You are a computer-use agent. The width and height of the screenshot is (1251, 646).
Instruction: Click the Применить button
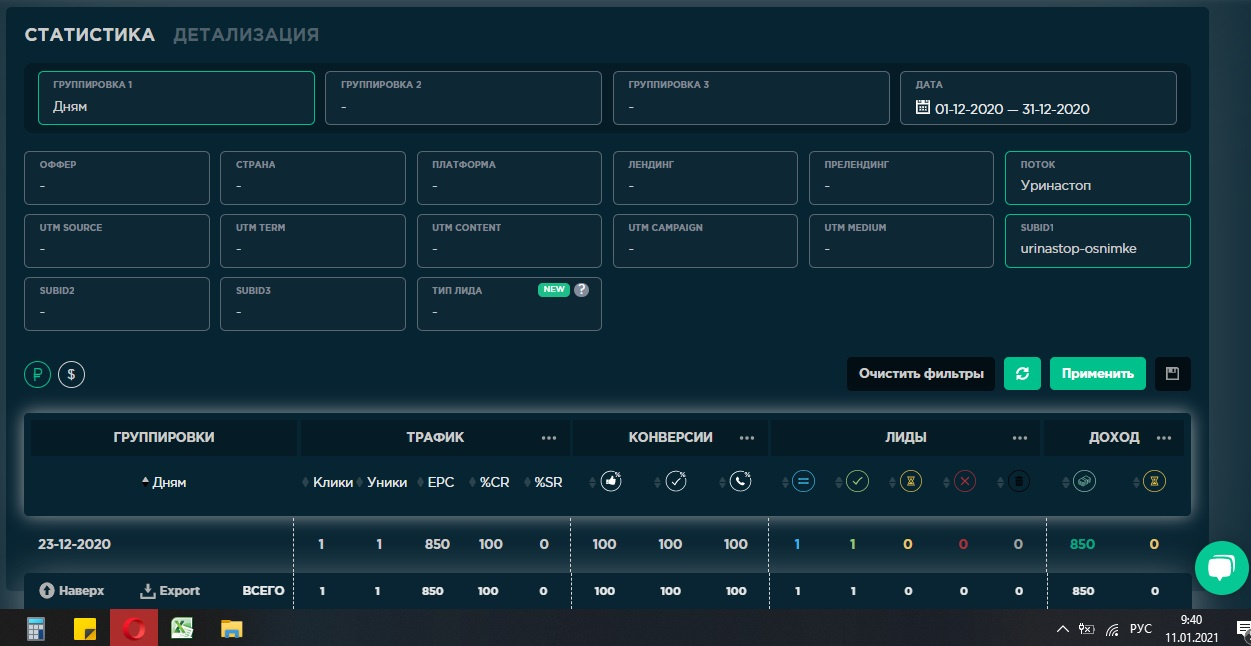(1097, 373)
